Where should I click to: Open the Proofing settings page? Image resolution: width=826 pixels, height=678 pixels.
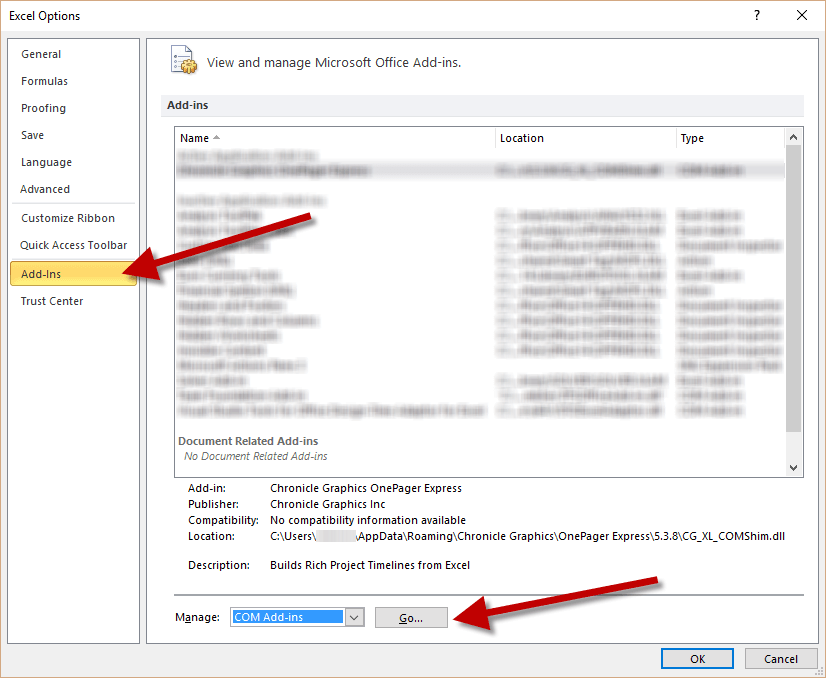[x=43, y=108]
